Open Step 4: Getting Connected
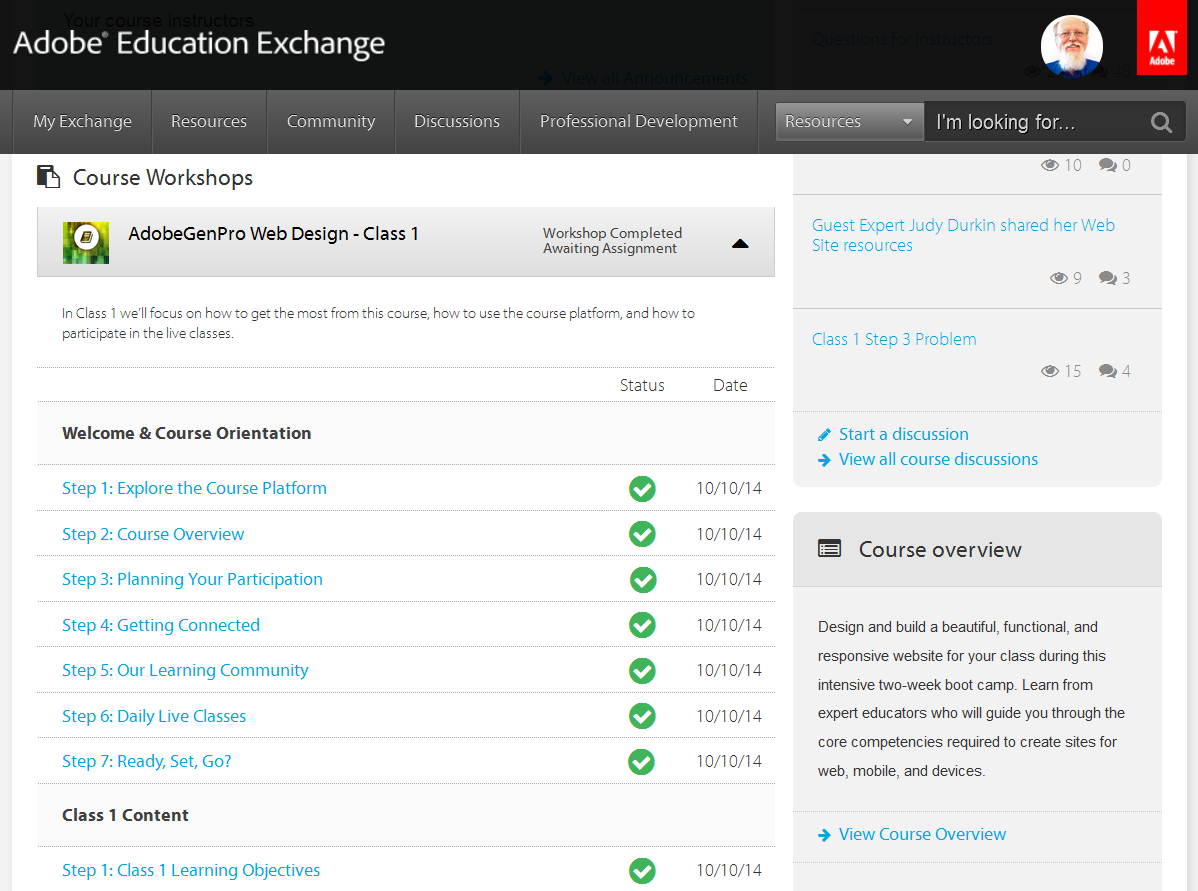1198x891 pixels. click(x=160, y=625)
